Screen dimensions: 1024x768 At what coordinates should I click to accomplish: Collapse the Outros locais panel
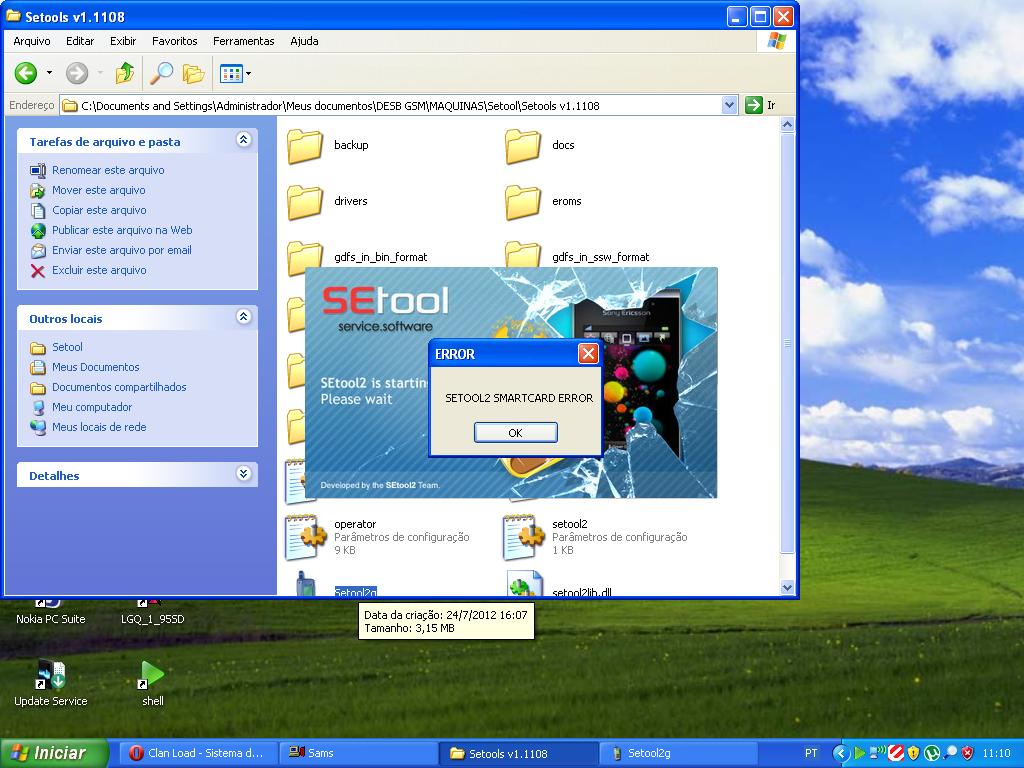pos(244,317)
